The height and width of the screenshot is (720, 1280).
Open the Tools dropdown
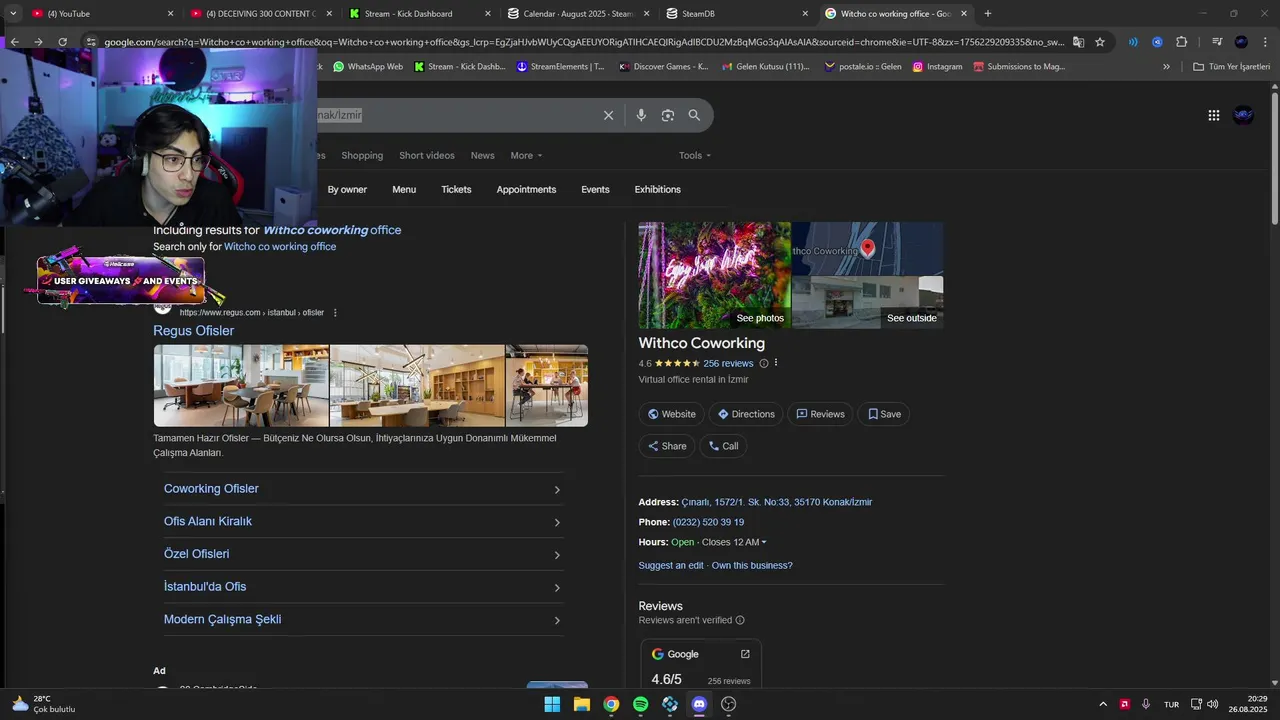pos(695,155)
